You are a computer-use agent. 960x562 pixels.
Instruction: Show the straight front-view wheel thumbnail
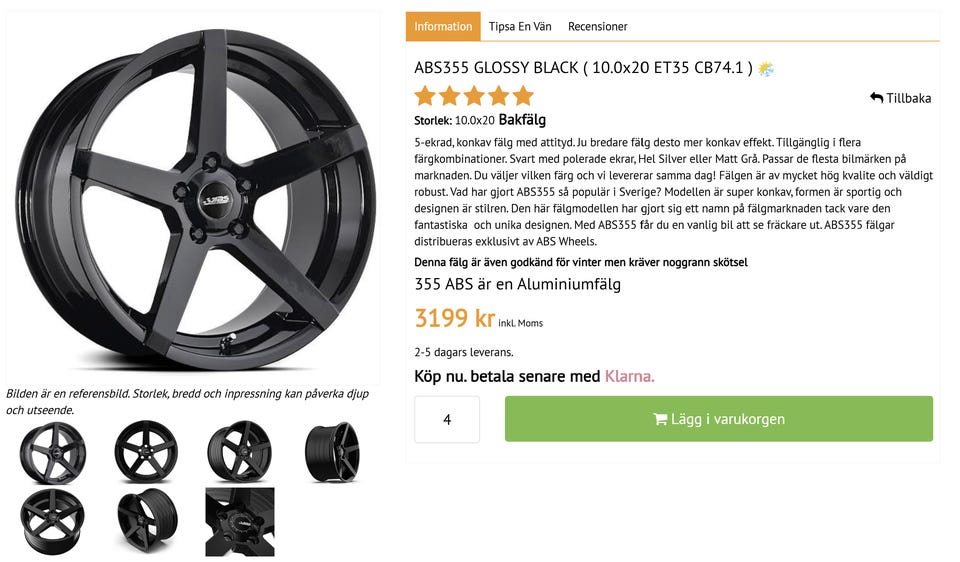[146, 452]
